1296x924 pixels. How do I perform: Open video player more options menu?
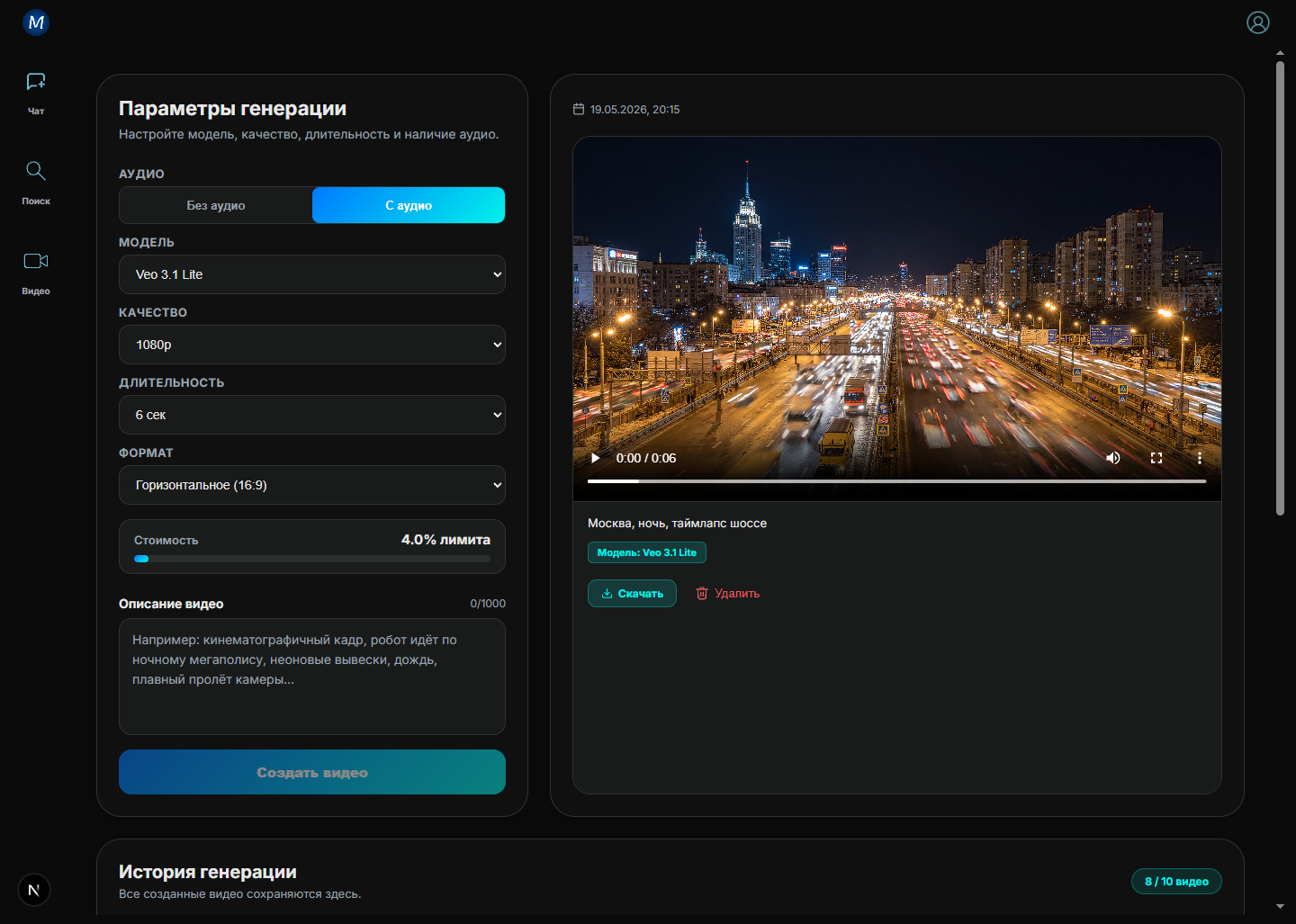click(x=1200, y=458)
